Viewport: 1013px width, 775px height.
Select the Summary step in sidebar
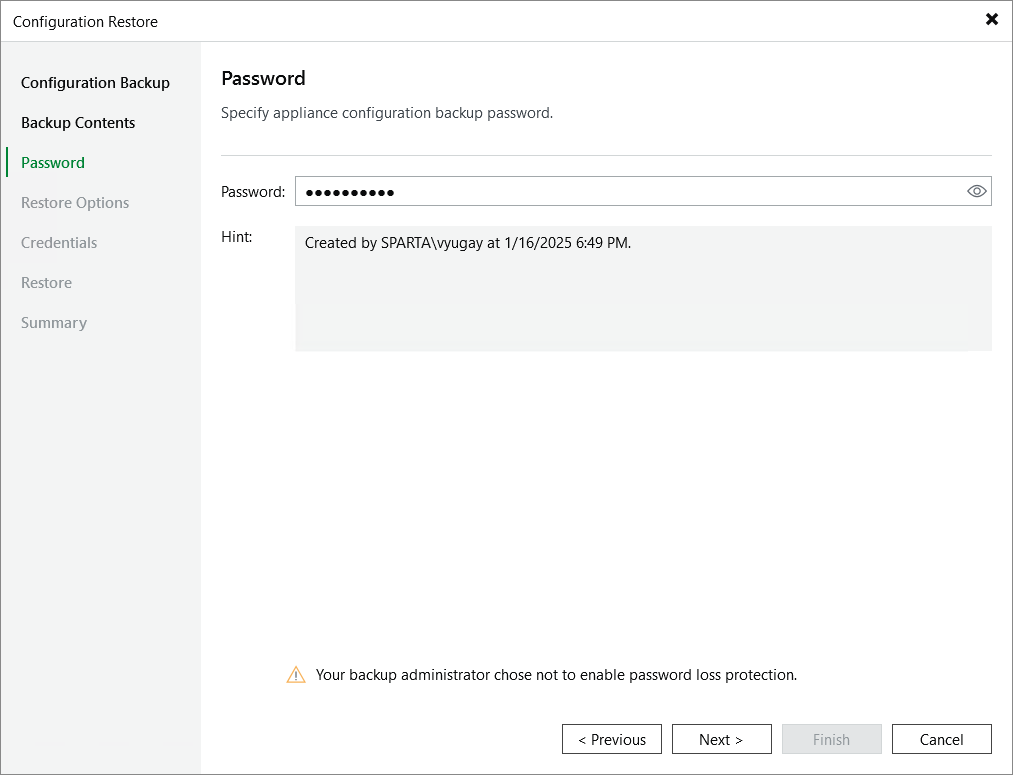click(53, 322)
